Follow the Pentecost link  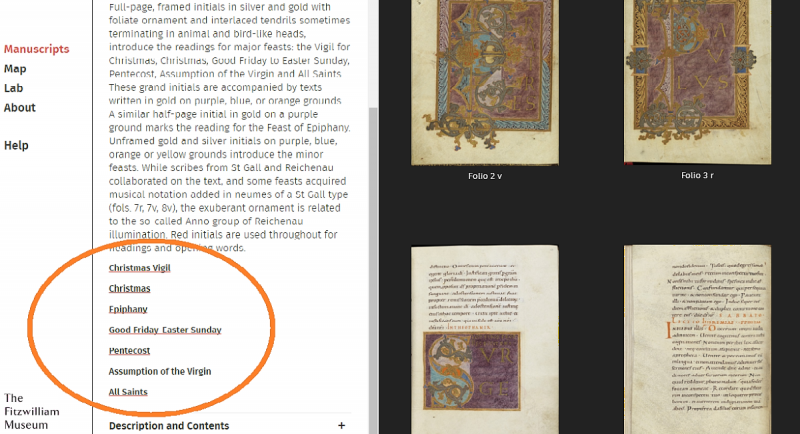(x=129, y=351)
